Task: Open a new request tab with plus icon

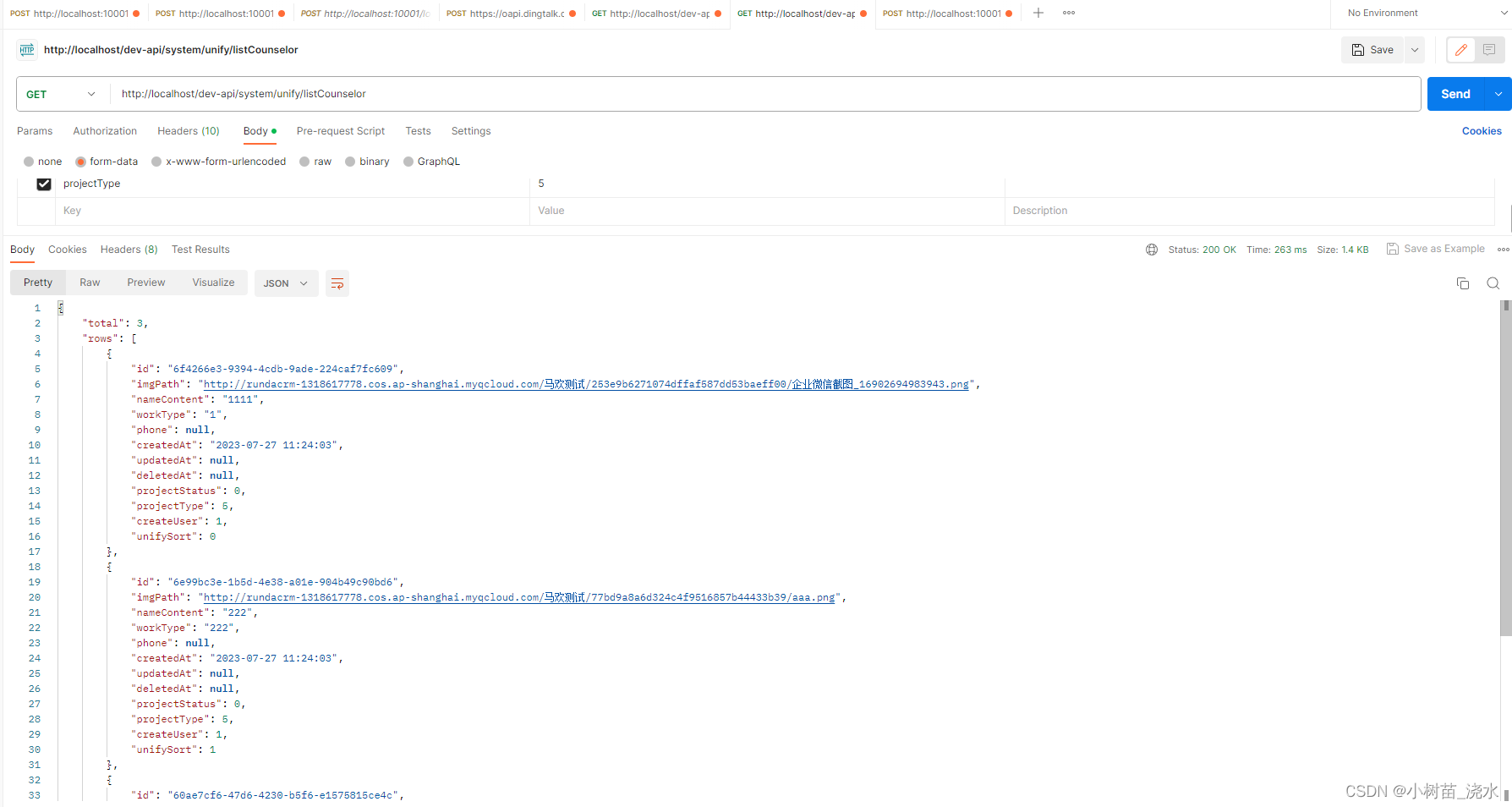Action: (1038, 13)
